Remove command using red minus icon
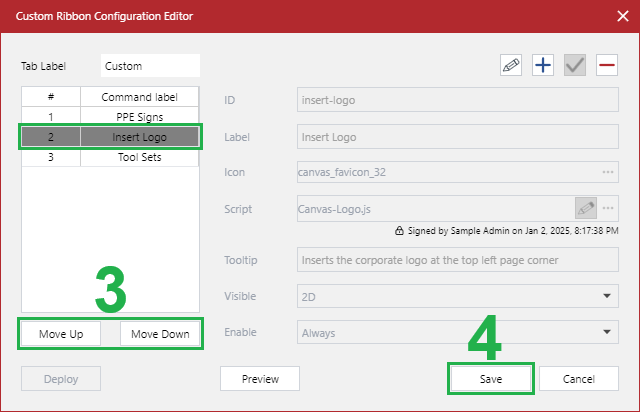This screenshot has height=412, width=640. [x=606, y=66]
